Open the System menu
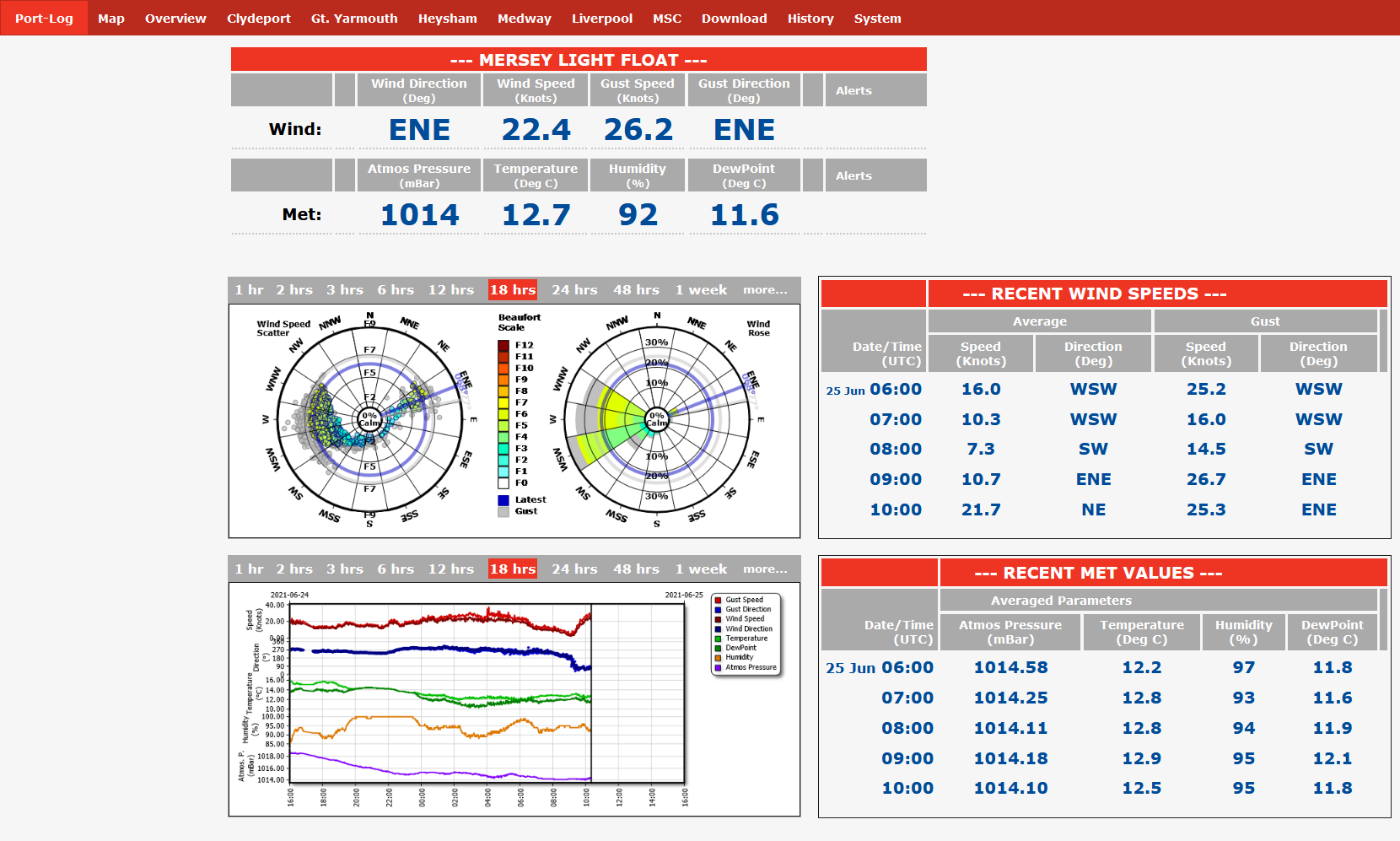Viewport: 1400px width, 841px height. point(877,18)
